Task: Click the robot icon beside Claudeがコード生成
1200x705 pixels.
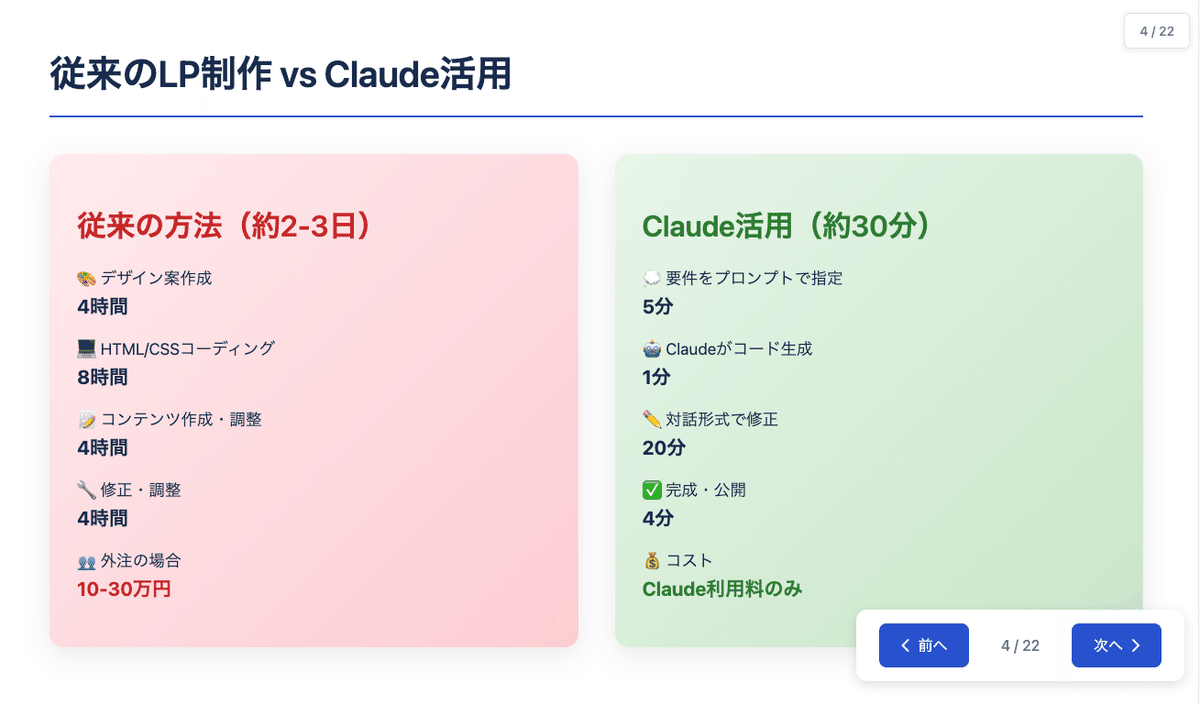Action: (652, 349)
